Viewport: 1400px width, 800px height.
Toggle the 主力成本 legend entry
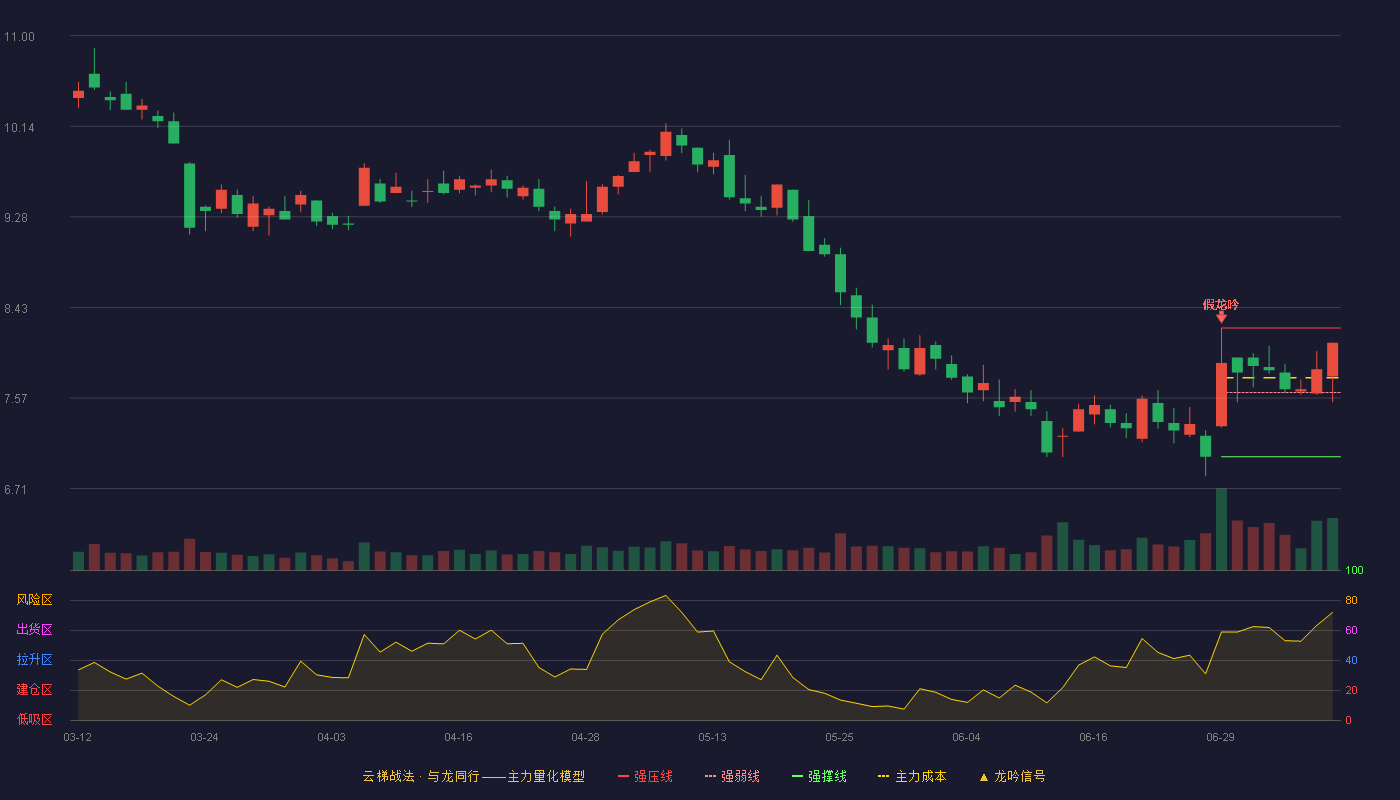click(912, 776)
